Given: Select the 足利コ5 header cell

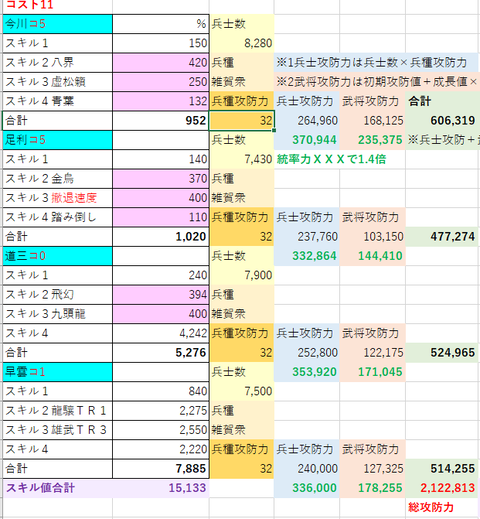Looking at the screenshot, I should click(57, 140).
